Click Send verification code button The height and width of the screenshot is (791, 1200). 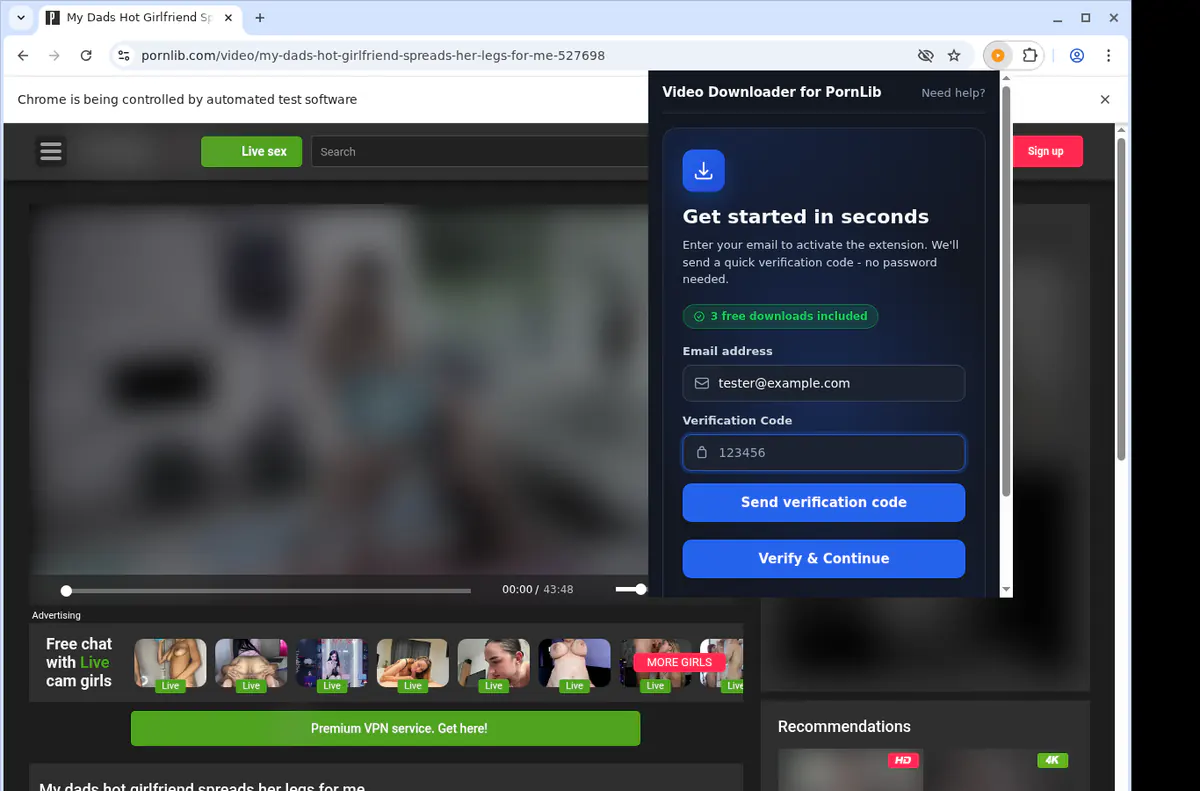824,503
